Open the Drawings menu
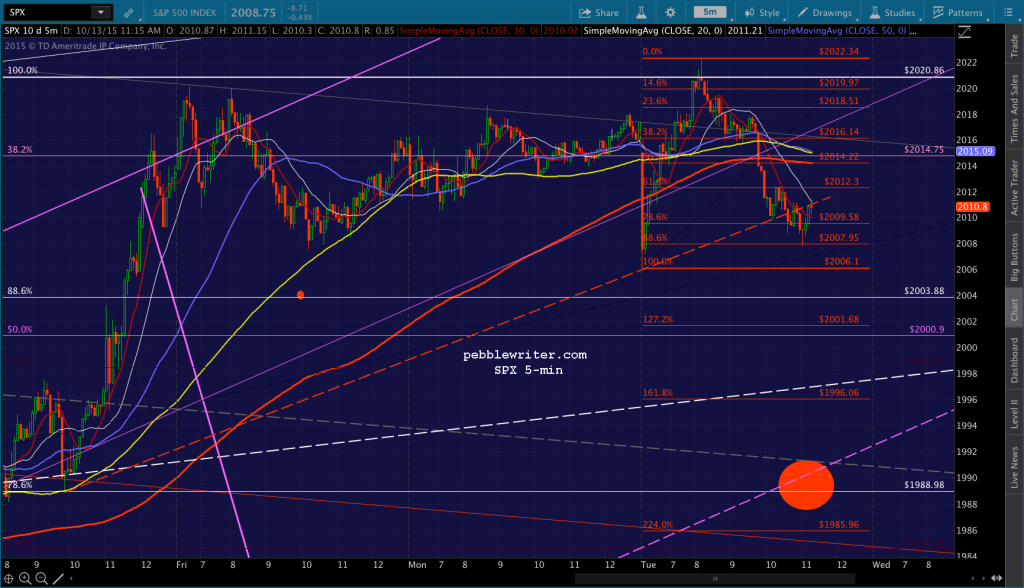This screenshot has height=588, width=1024. [824, 12]
